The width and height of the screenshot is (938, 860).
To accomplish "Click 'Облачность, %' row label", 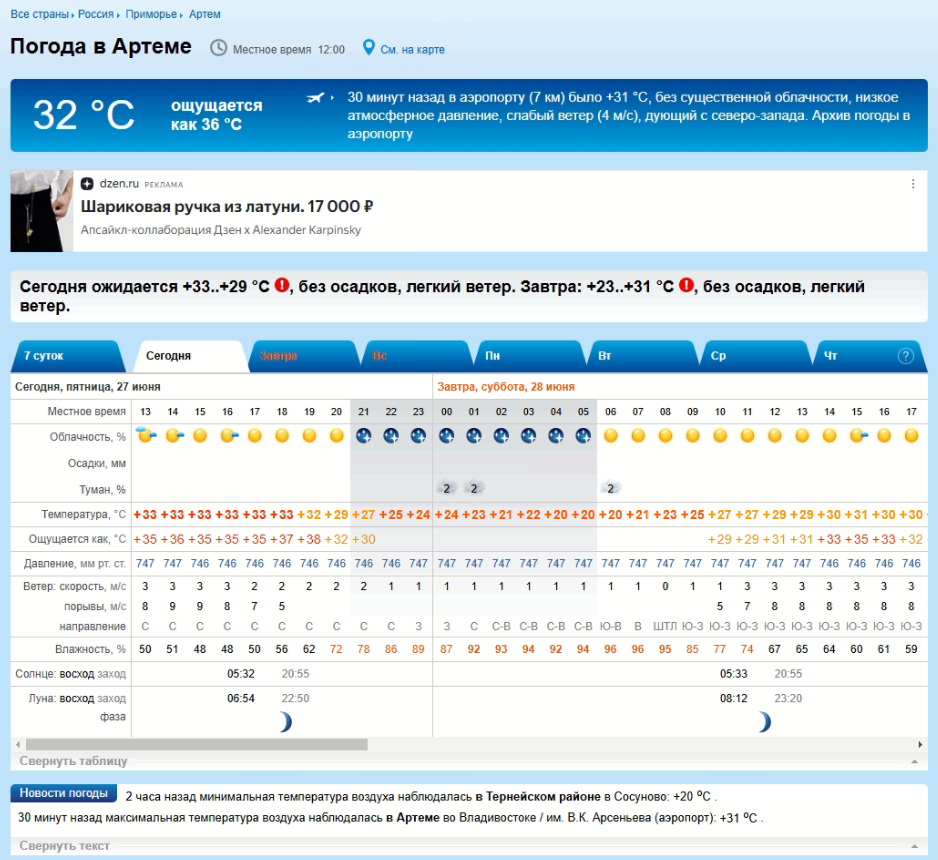I will [x=87, y=437].
